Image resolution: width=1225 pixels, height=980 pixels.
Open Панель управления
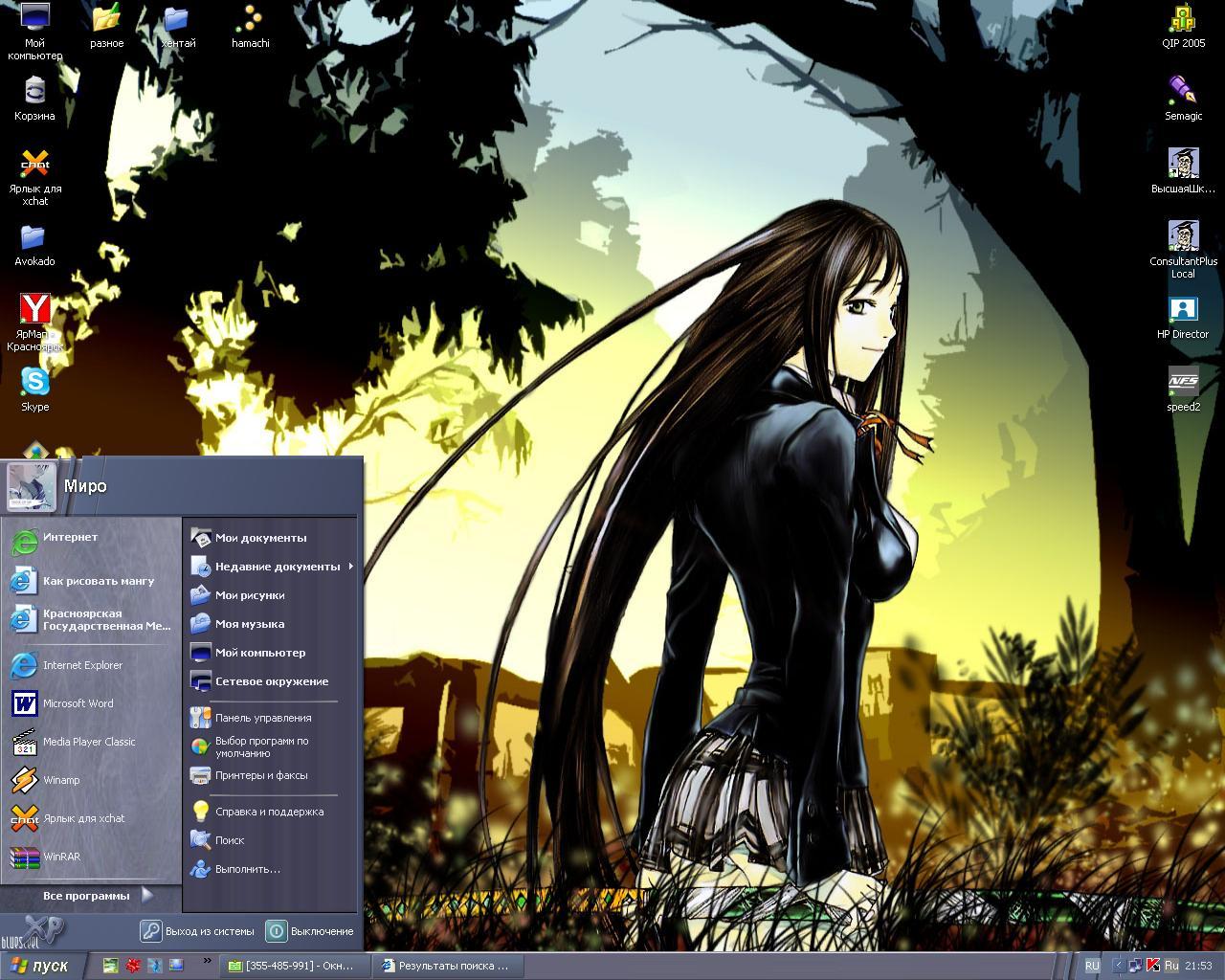(x=272, y=718)
